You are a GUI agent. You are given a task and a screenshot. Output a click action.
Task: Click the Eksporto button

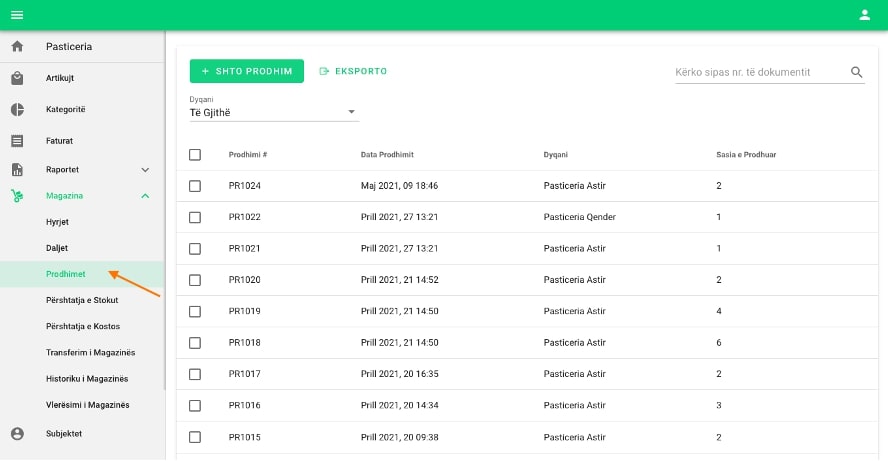click(x=353, y=71)
